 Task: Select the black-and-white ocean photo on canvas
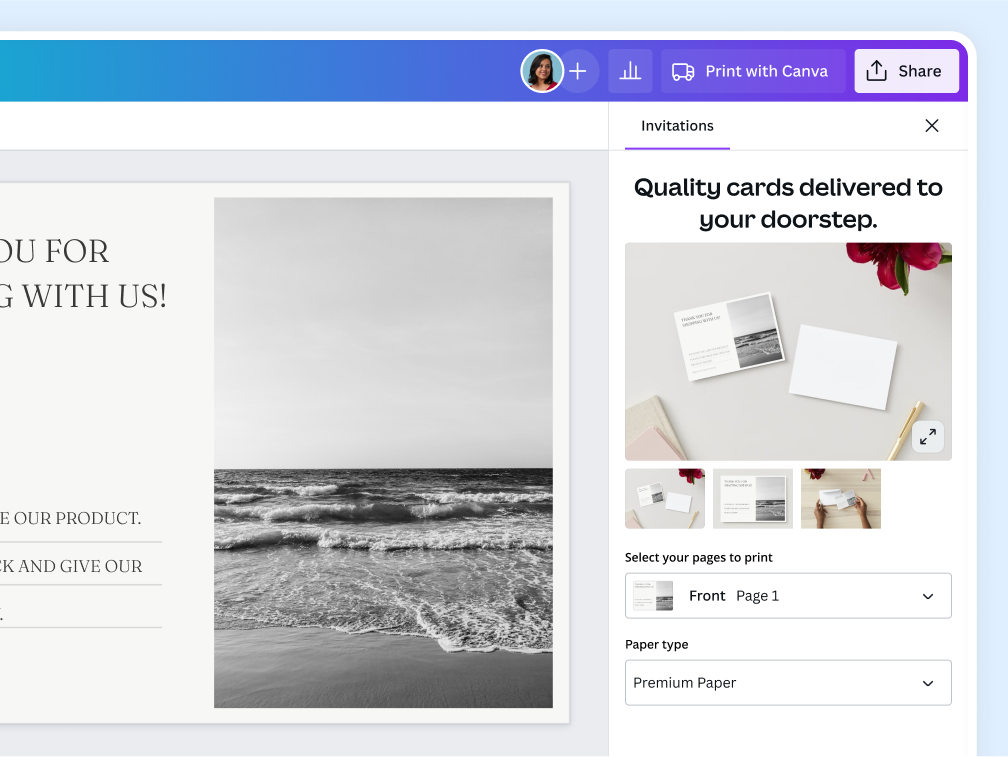[x=383, y=452]
